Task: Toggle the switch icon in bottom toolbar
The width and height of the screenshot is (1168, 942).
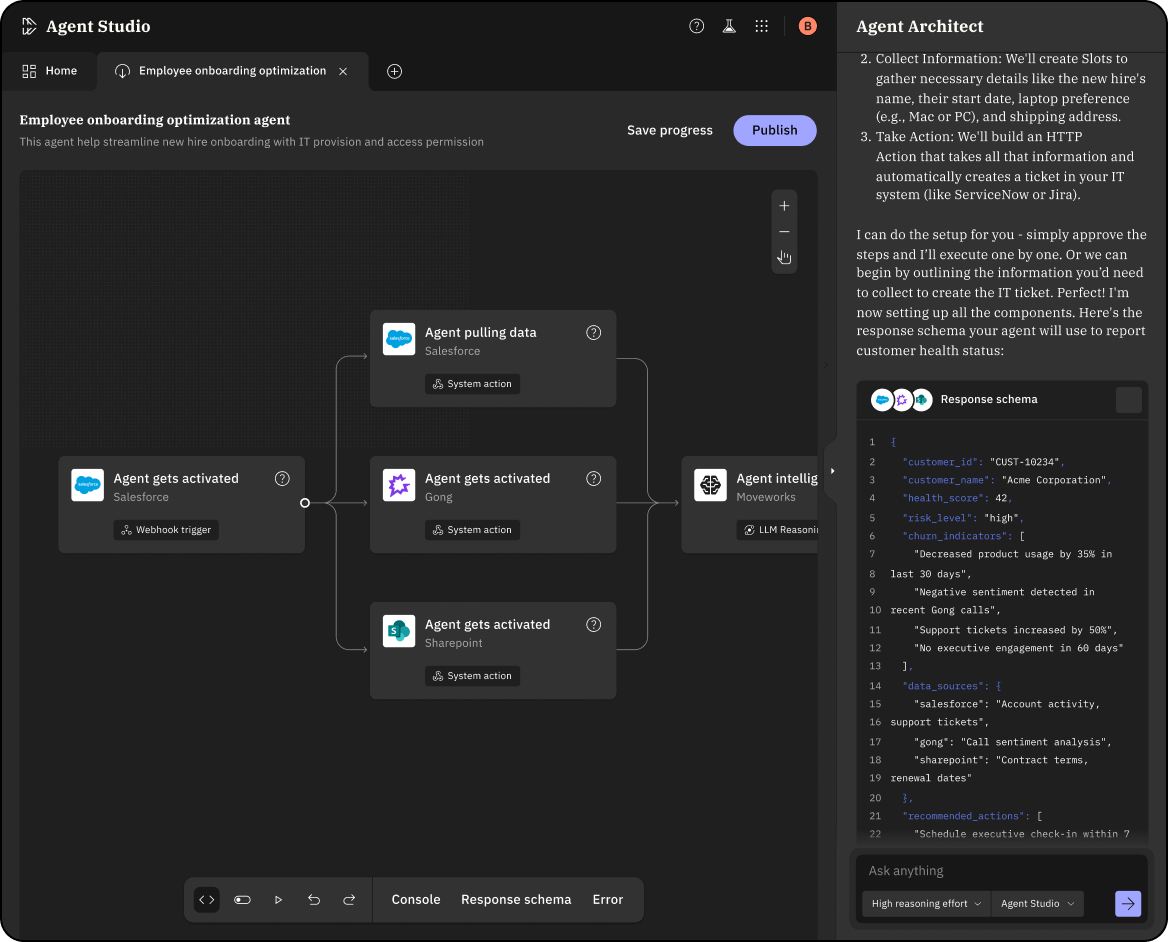Action: (242, 900)
